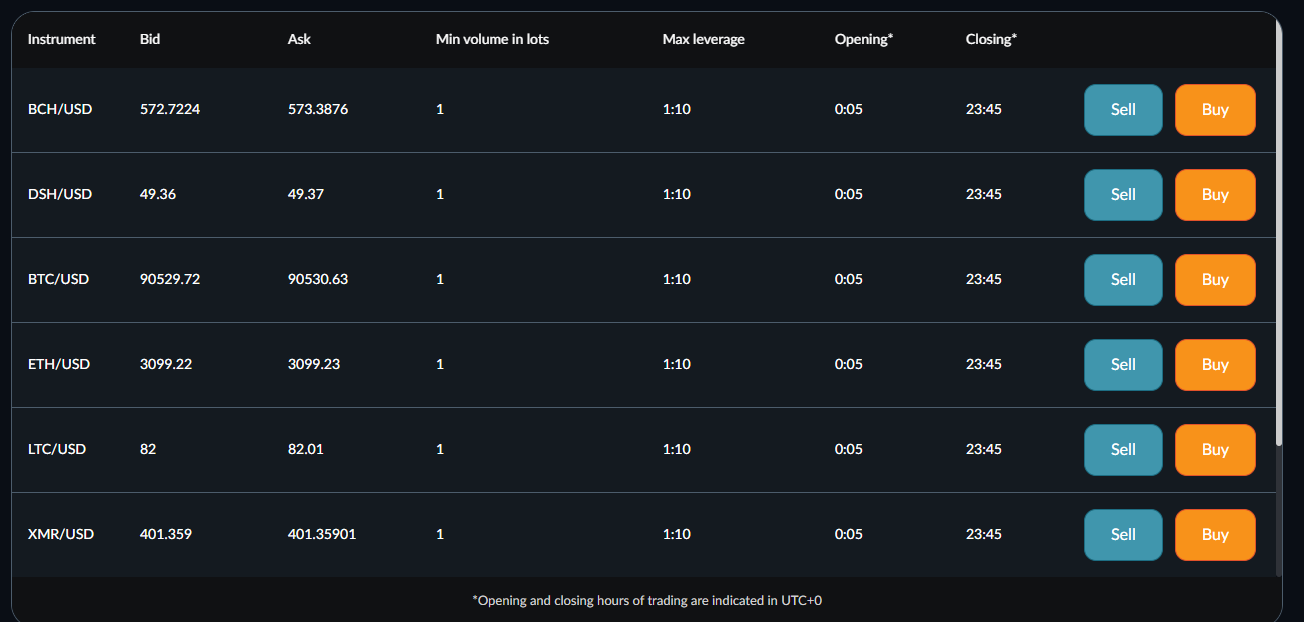Hit Sell for LTC/USD
Screen dimensions: 1304x622
point(1122,450)
